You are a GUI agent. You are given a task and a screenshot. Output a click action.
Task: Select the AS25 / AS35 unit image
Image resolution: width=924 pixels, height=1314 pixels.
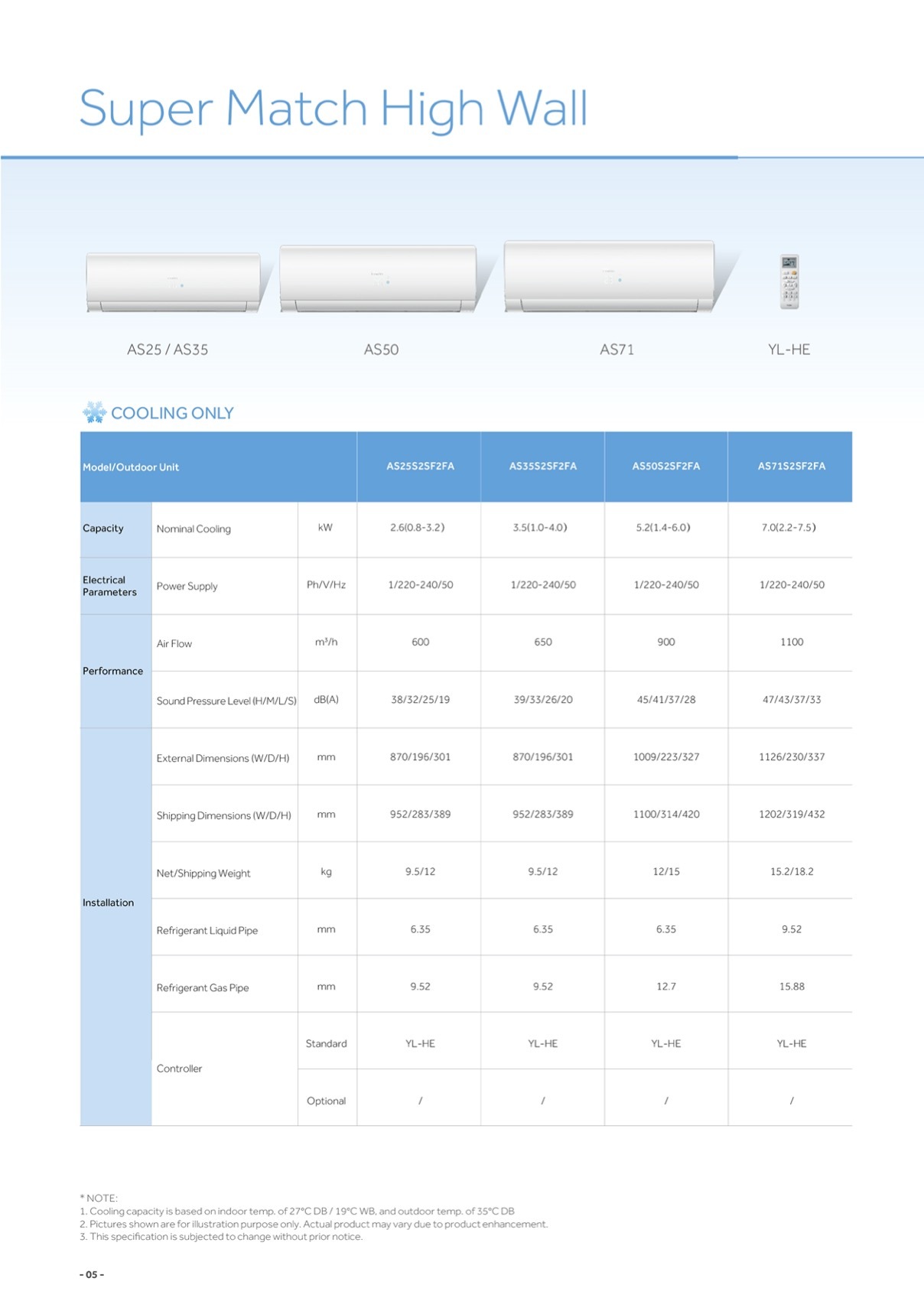(x=174, y=282)
